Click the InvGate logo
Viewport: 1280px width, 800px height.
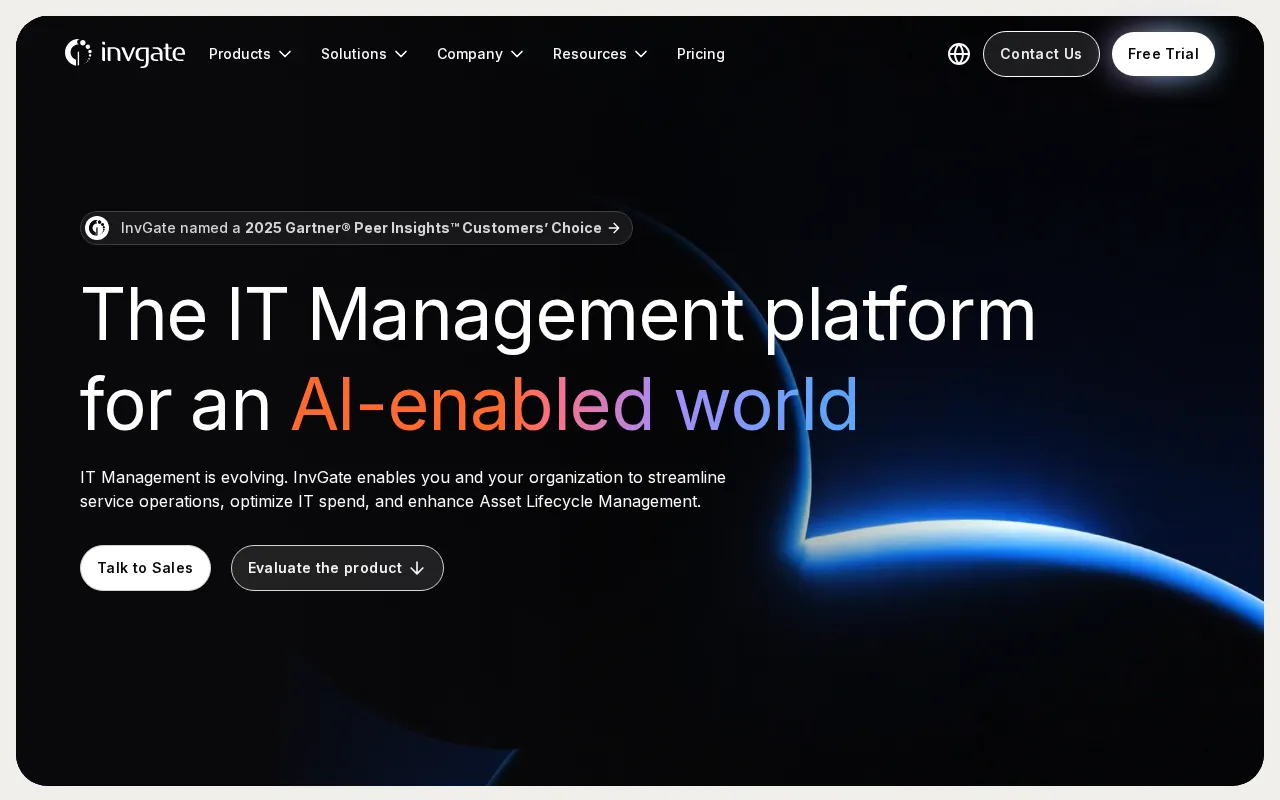(x=125, y=54)
